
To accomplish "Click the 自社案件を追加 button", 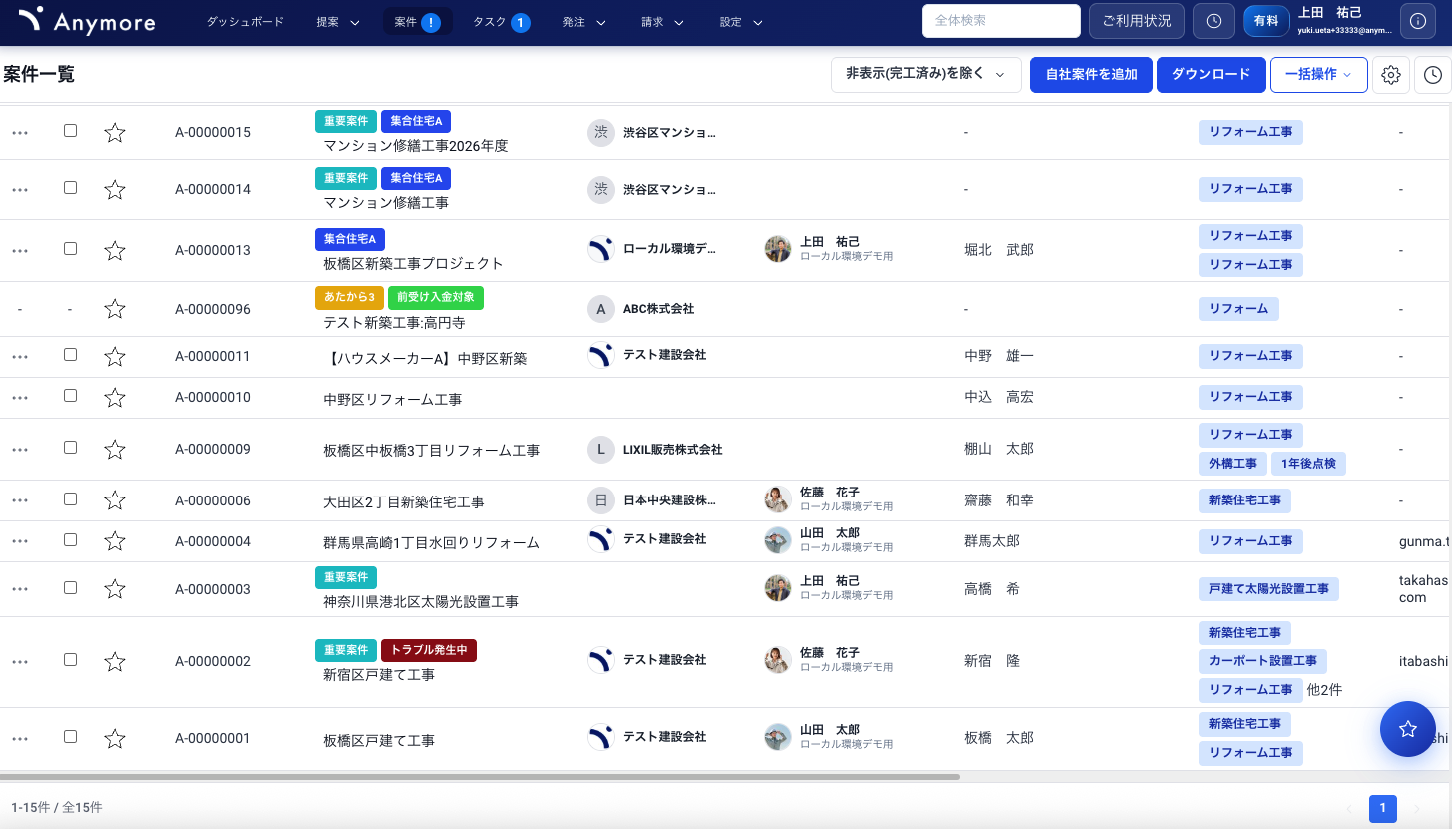I will (x=1090, y=74).
